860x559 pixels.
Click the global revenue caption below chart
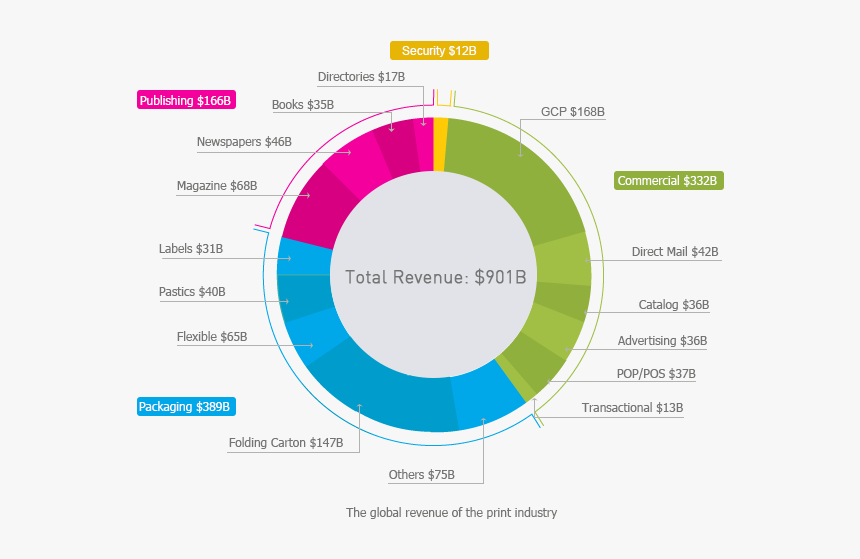pyautogui.click(x=451, y=512)
